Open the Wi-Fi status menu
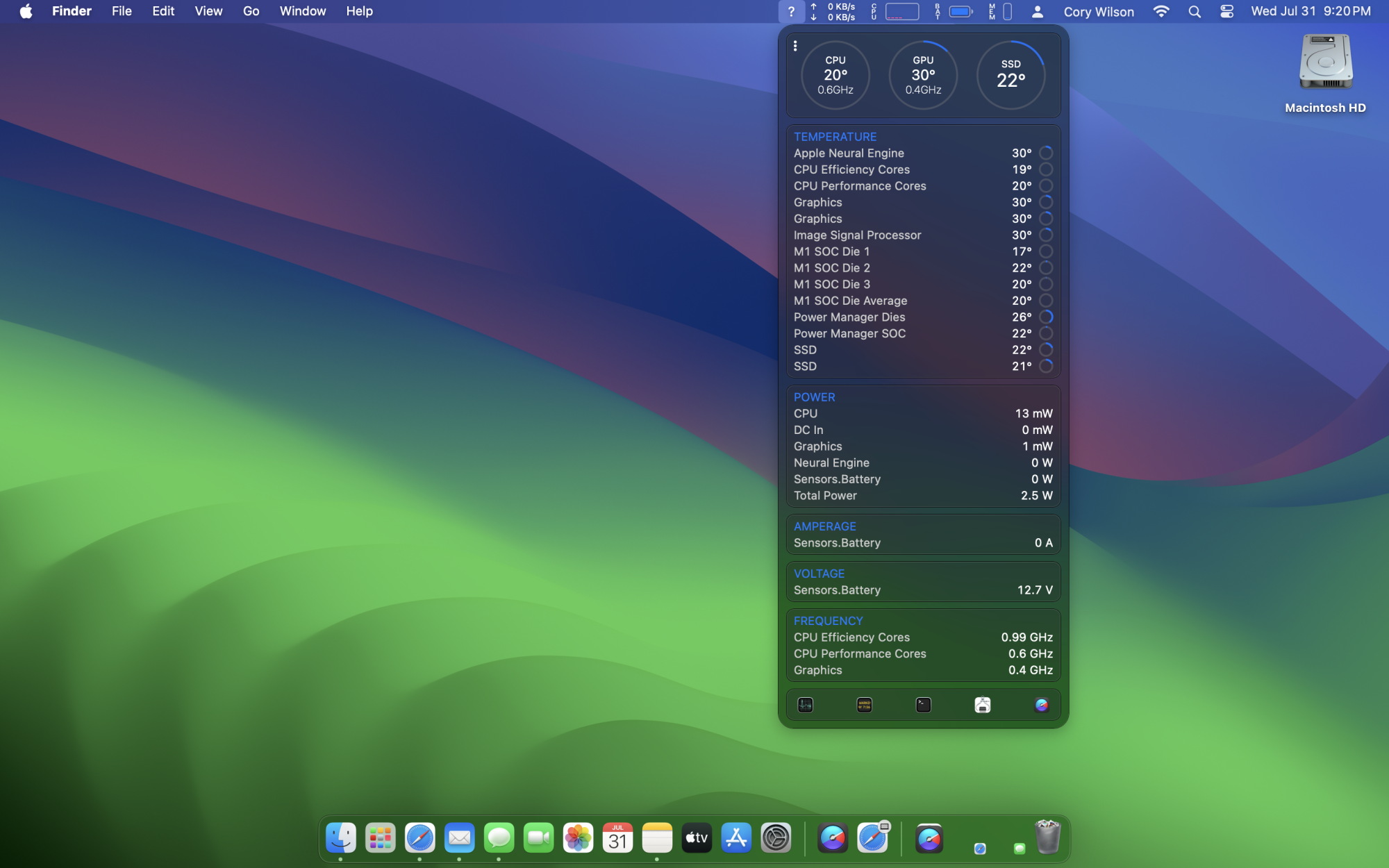This screenshot has height=868, width=1389. coord(1161,12)
